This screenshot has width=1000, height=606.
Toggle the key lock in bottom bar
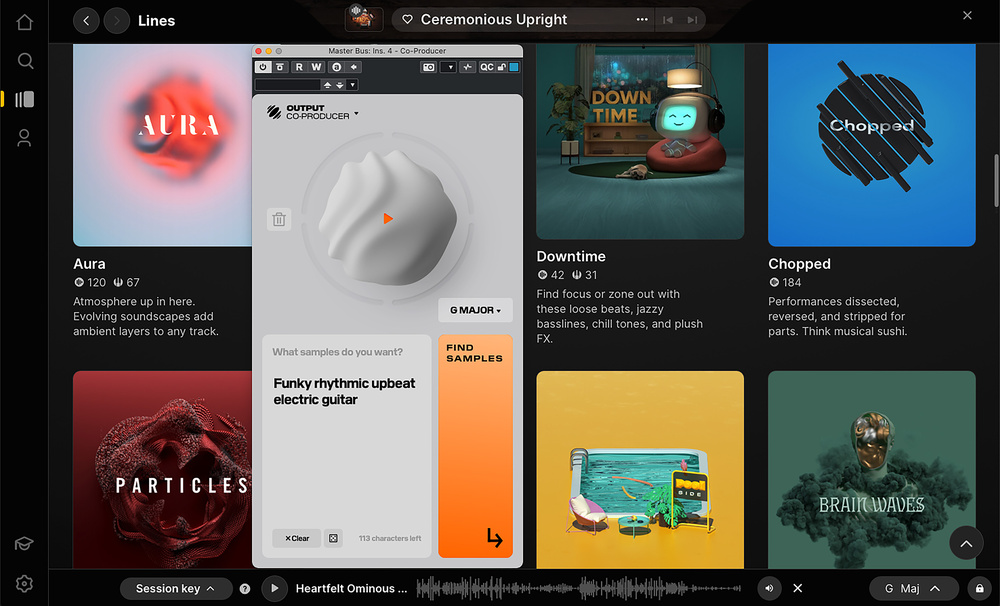(x=978, y=589)
